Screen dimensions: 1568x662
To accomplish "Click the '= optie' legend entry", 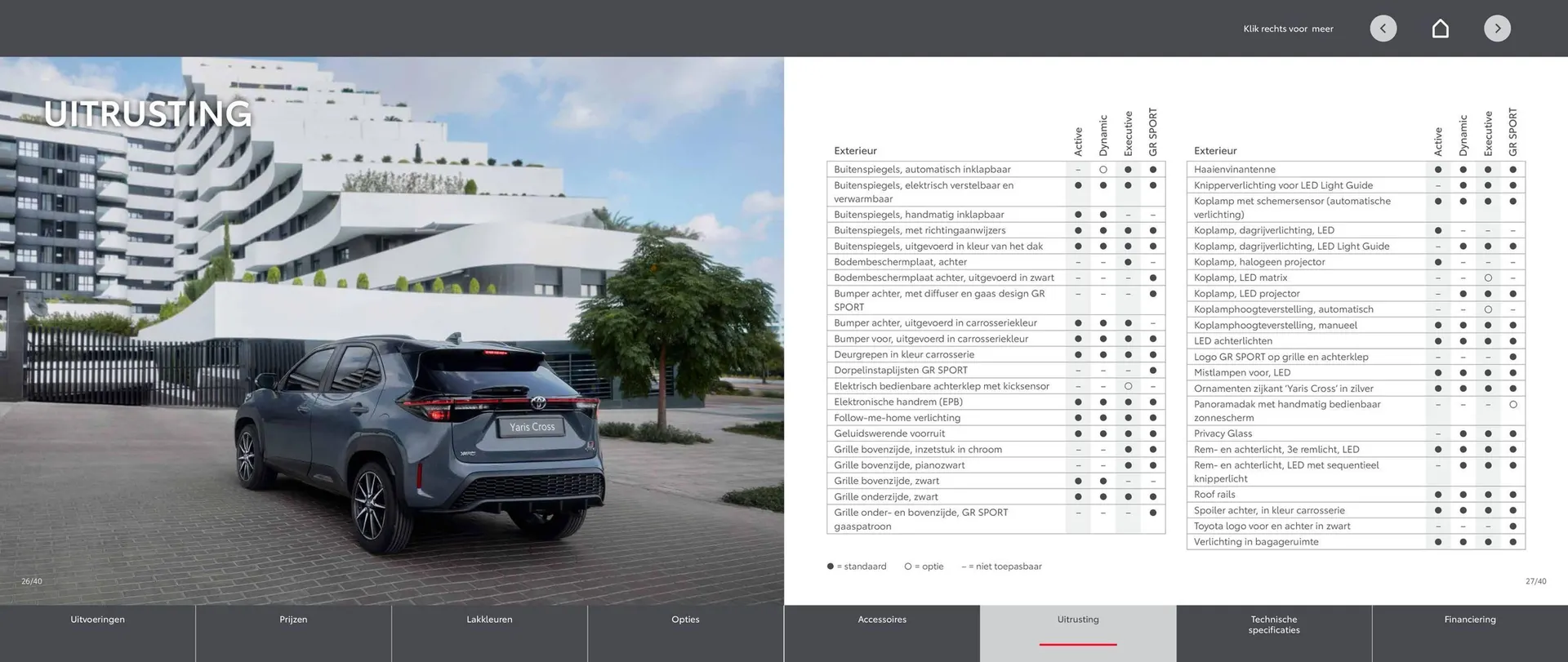I will click(924, 566).
